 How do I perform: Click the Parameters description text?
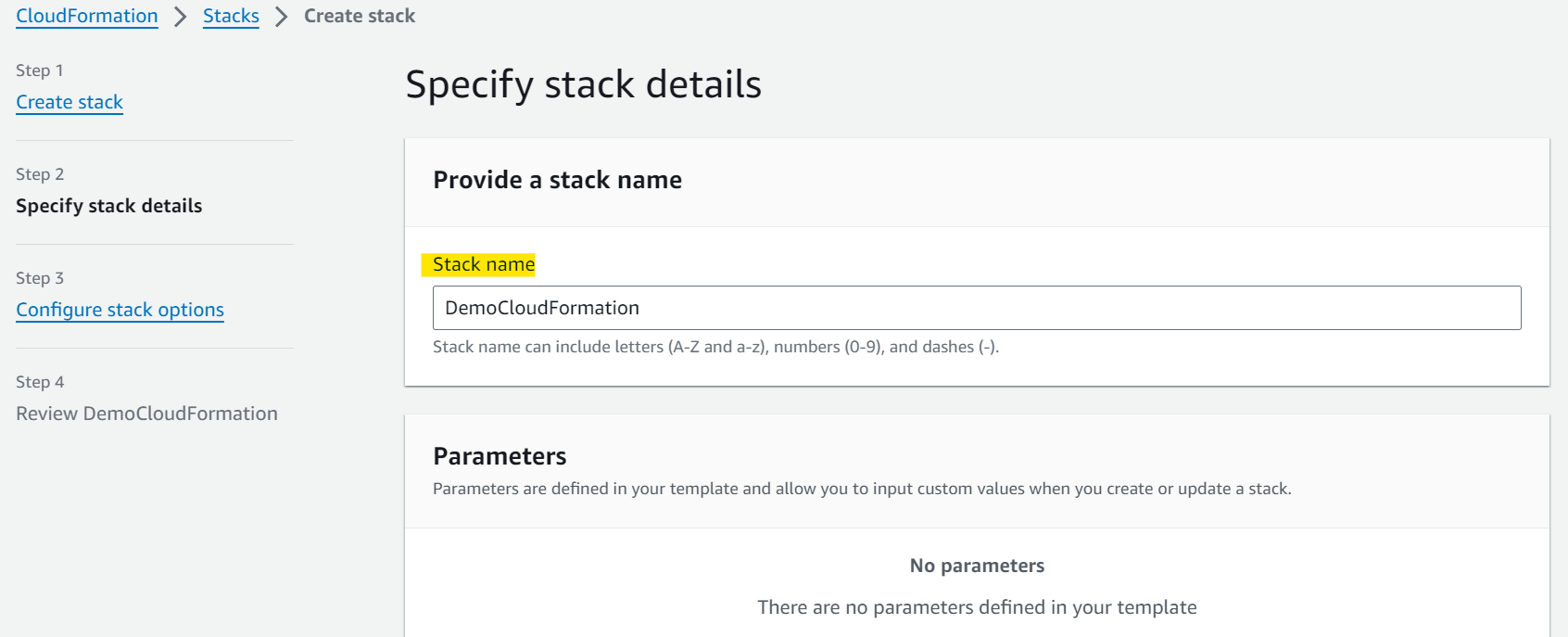(862, 489)
